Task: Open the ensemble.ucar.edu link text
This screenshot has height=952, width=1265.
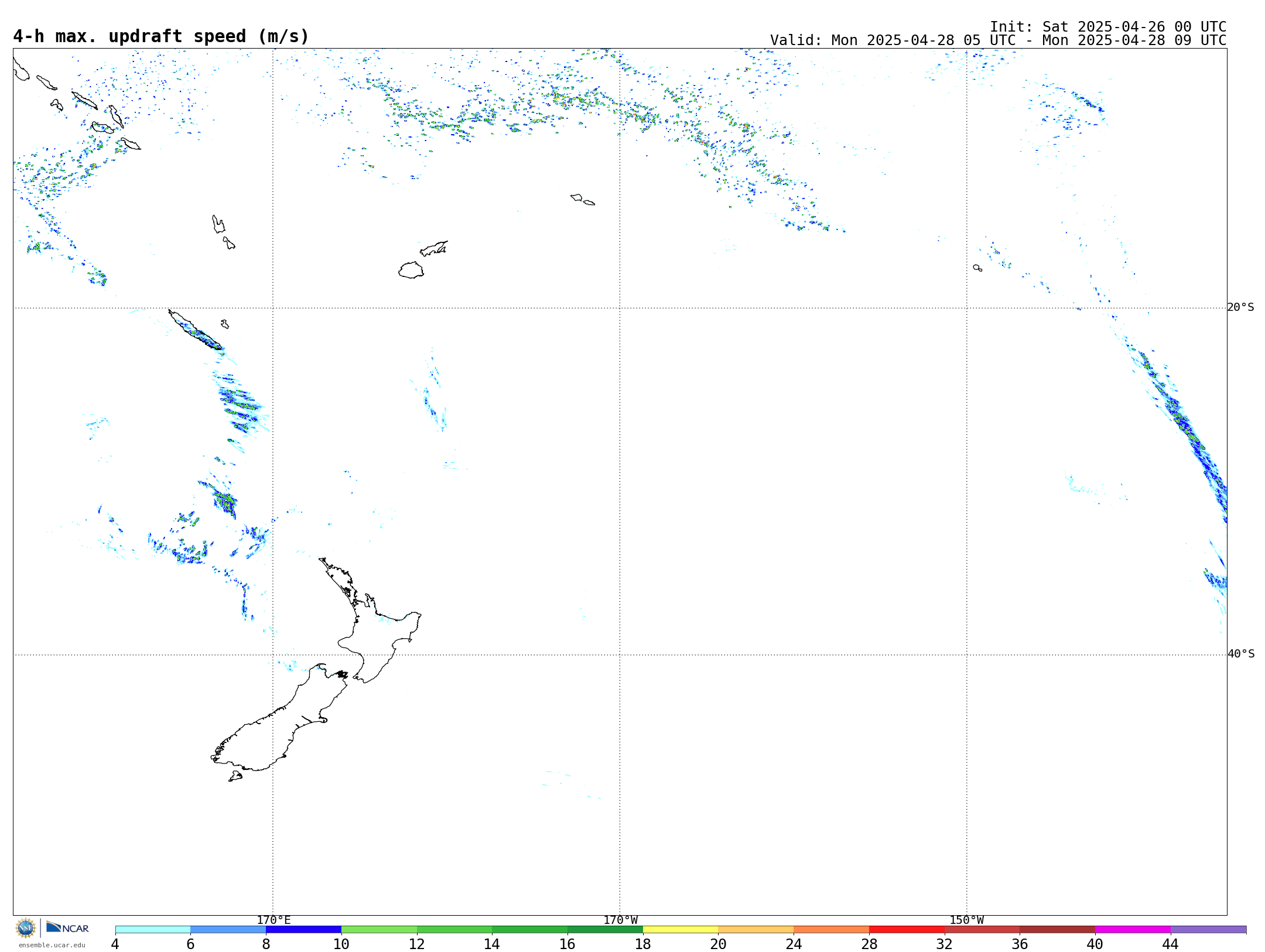Action: tap(52, 945)
